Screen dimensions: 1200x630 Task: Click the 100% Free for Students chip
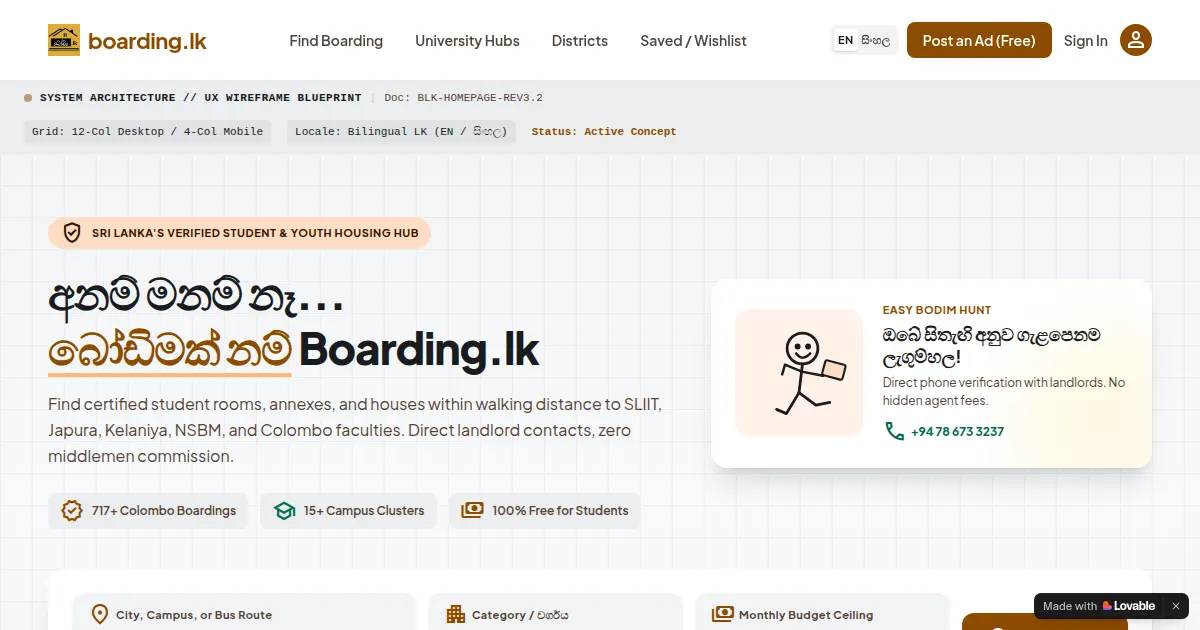coord(545,510)
